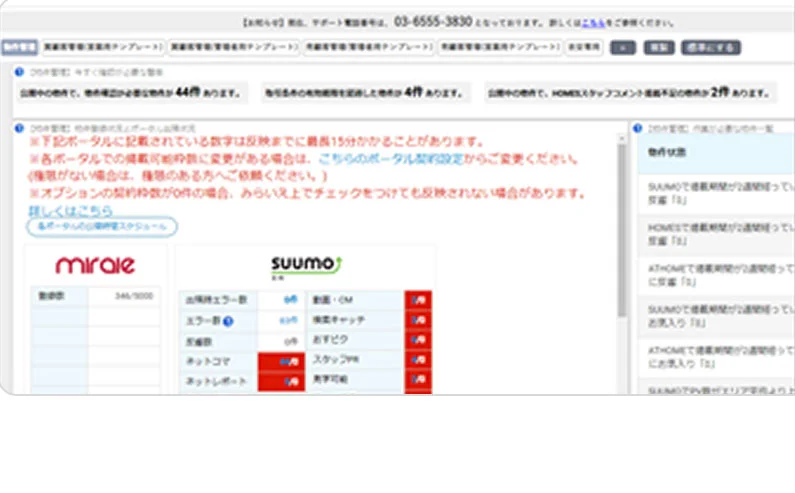Click the エラー数 count link in SUUMO table

(288, 321)
